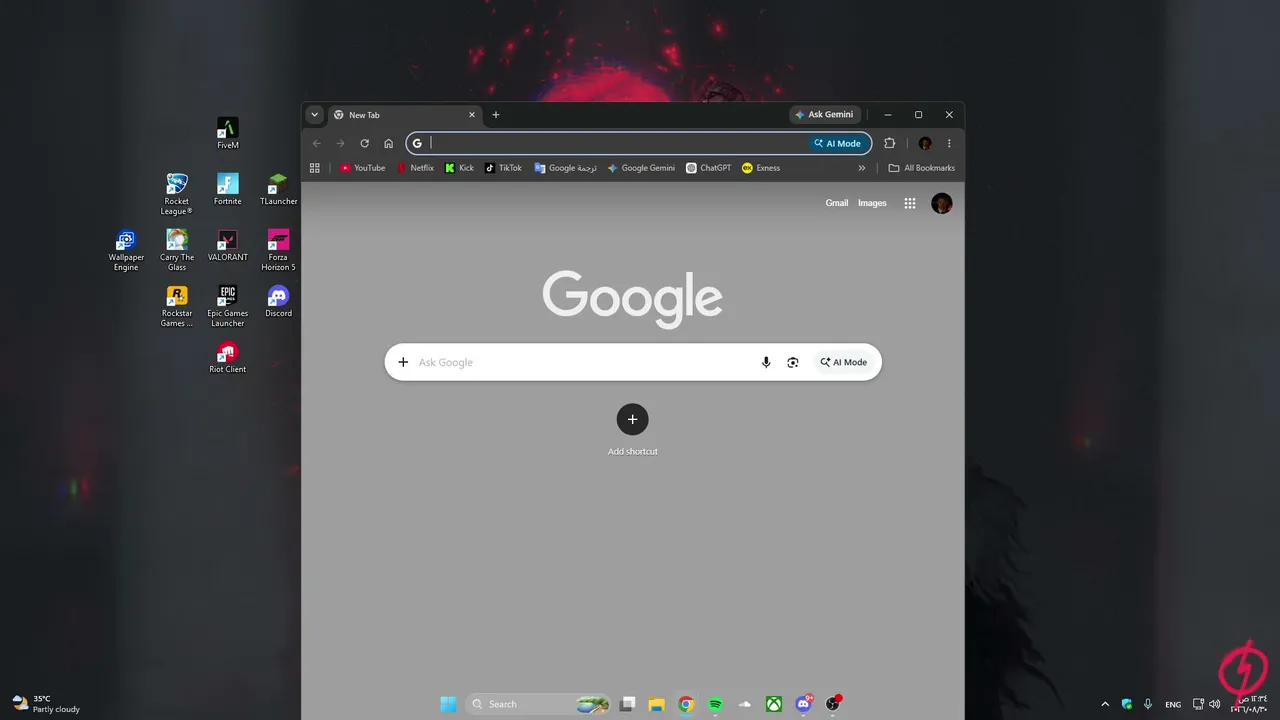Open the Gmail link

point(837,203)
